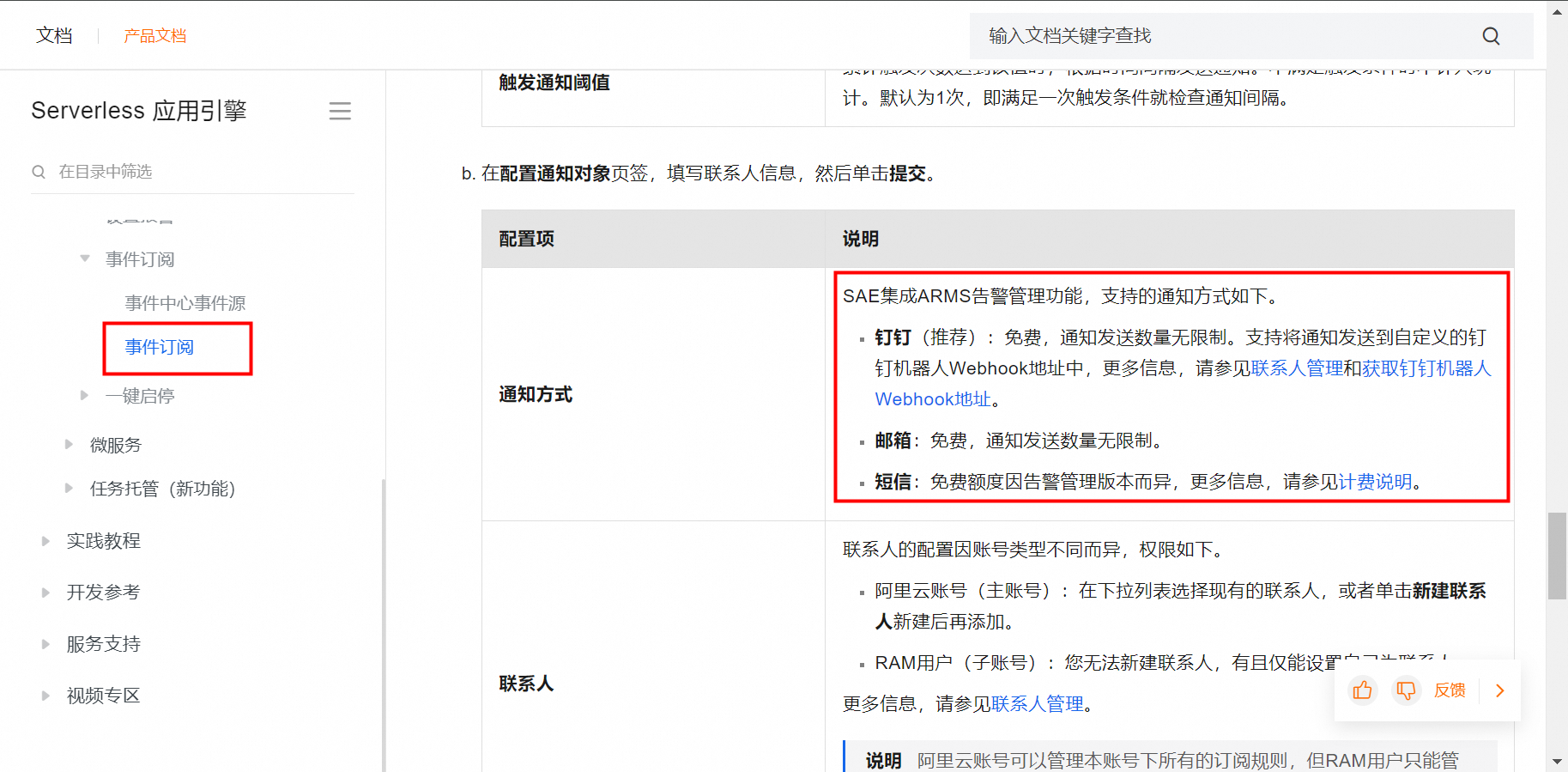Viewport: 1568px width, 772px height.
Task: Select the highlighted 事件订阅 sidebar item
Action: 160,347
